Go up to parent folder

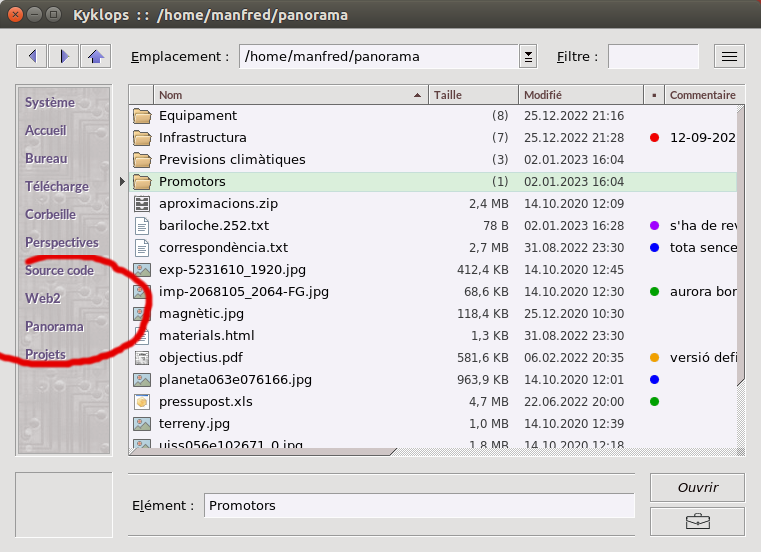tap(96, 56)
